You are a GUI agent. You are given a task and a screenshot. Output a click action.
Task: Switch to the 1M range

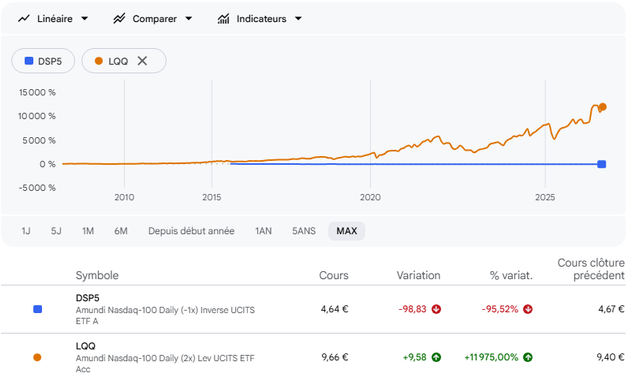[88, 231]
